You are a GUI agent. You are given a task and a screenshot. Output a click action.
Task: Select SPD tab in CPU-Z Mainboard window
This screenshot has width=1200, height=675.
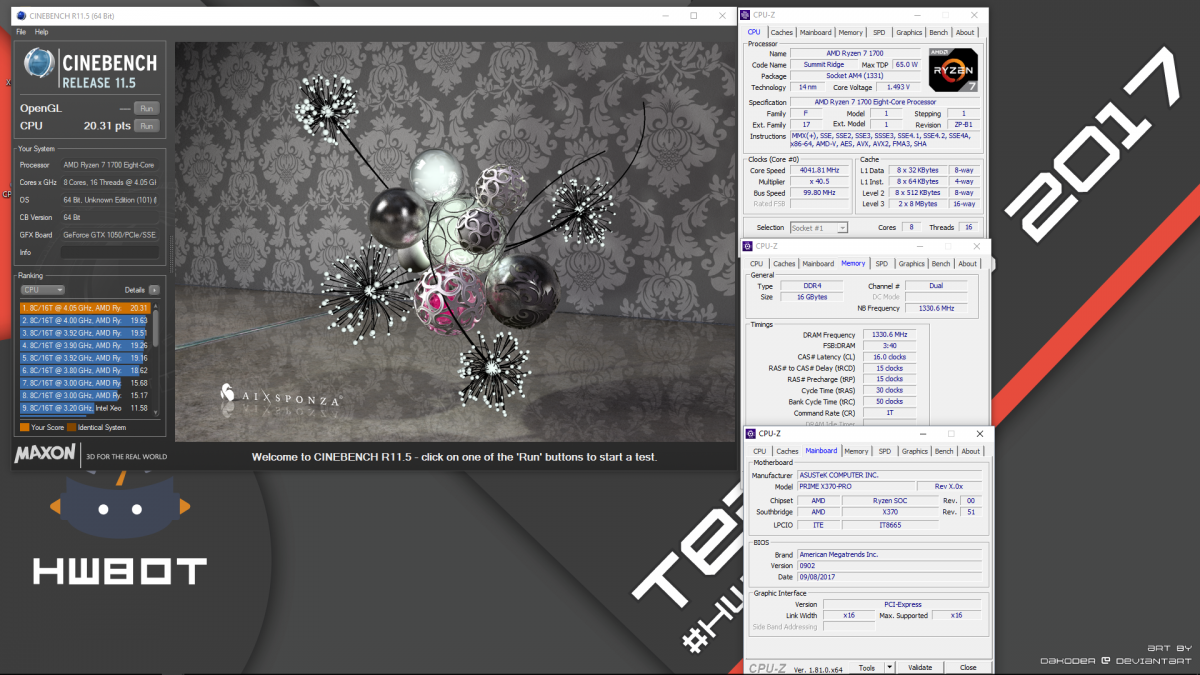pos(885,451)
